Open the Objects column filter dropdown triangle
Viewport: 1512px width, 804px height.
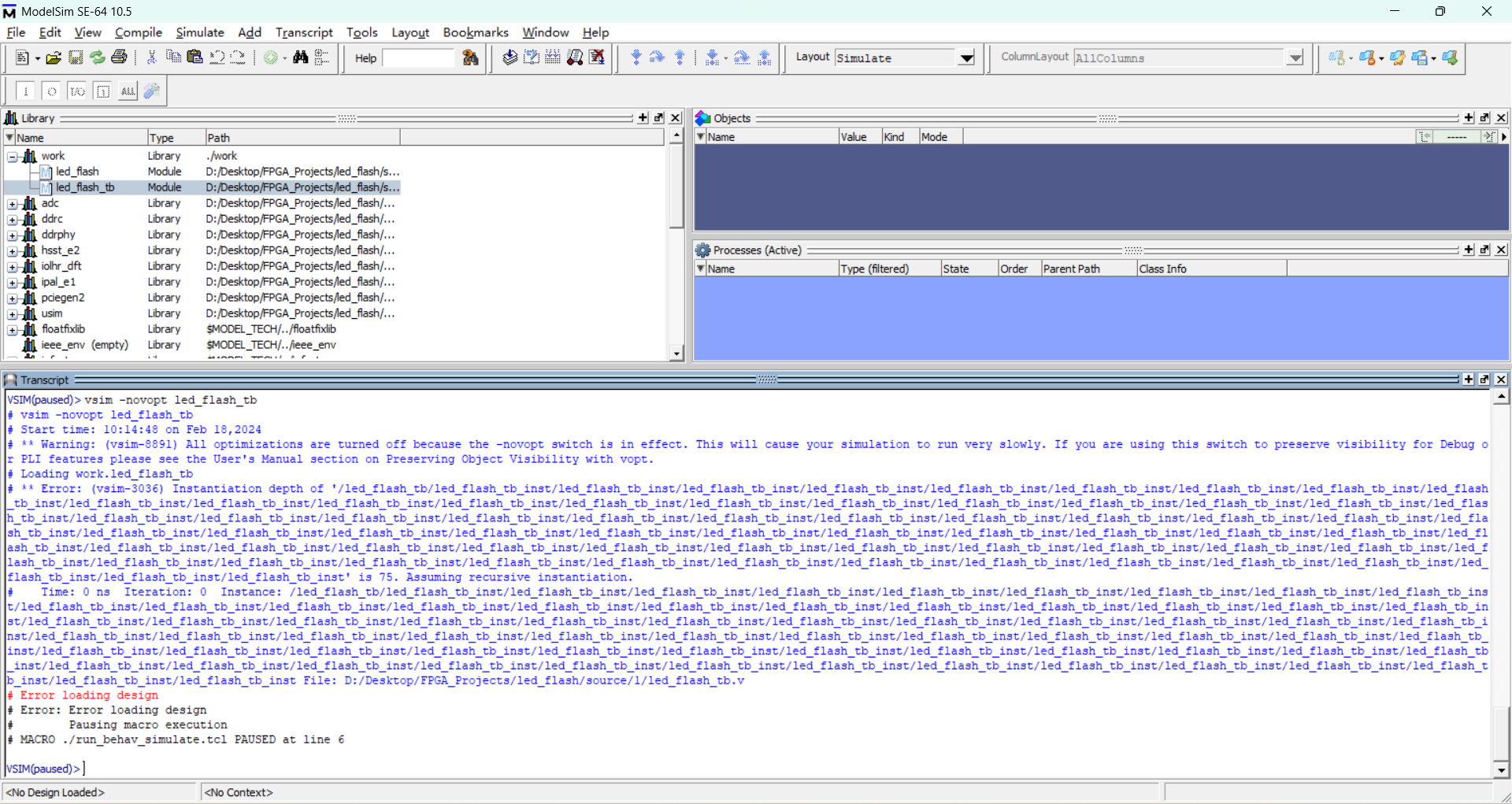pos(700,137)
